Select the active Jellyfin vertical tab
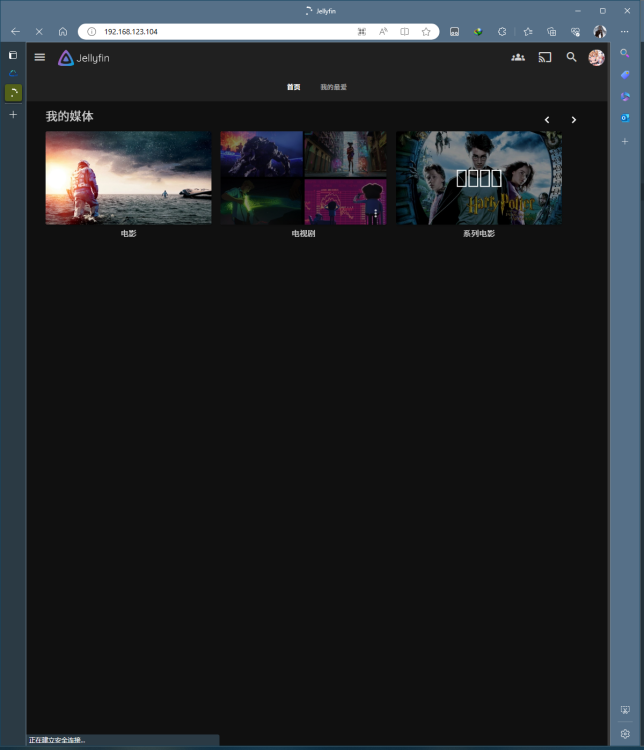 [13, 92]
